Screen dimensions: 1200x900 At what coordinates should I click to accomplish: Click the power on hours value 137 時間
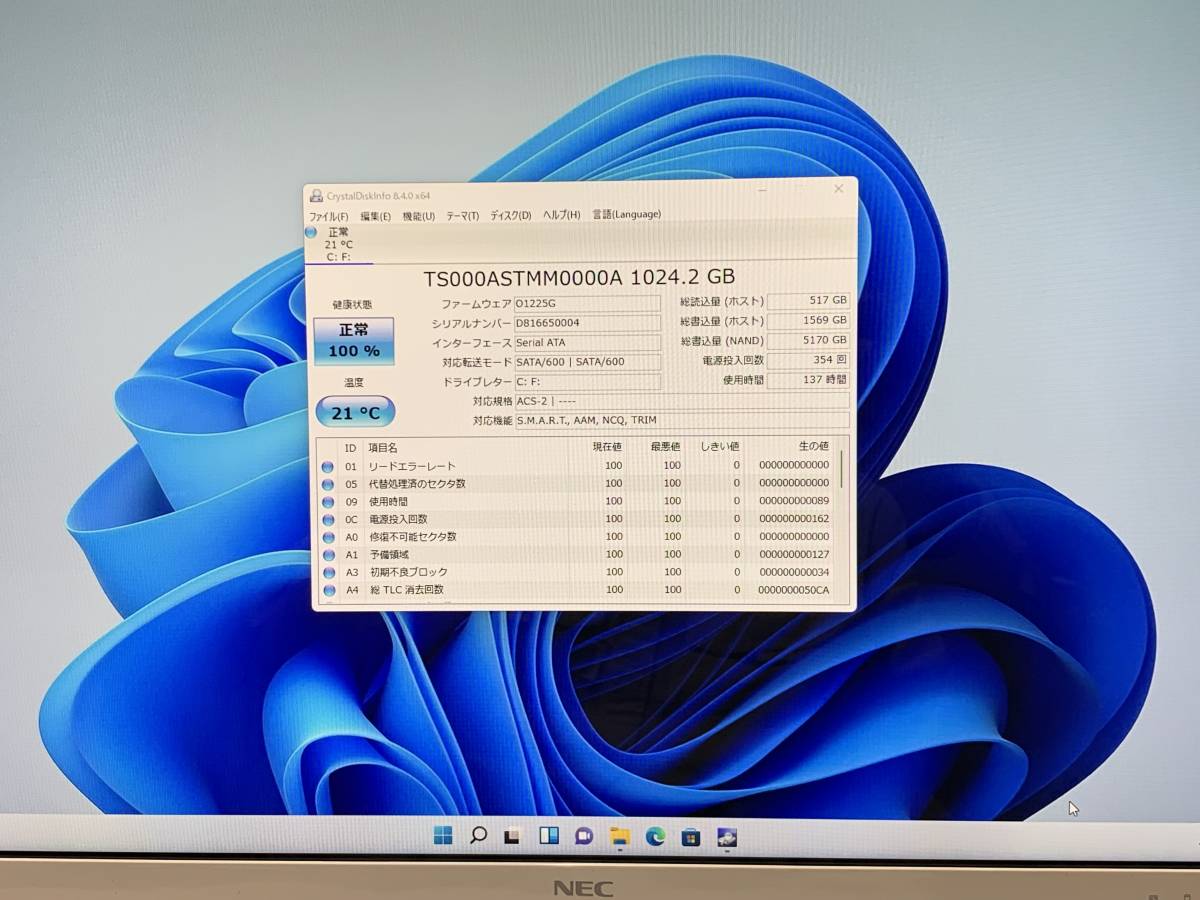pyautogui.click(x=809, y=380)
